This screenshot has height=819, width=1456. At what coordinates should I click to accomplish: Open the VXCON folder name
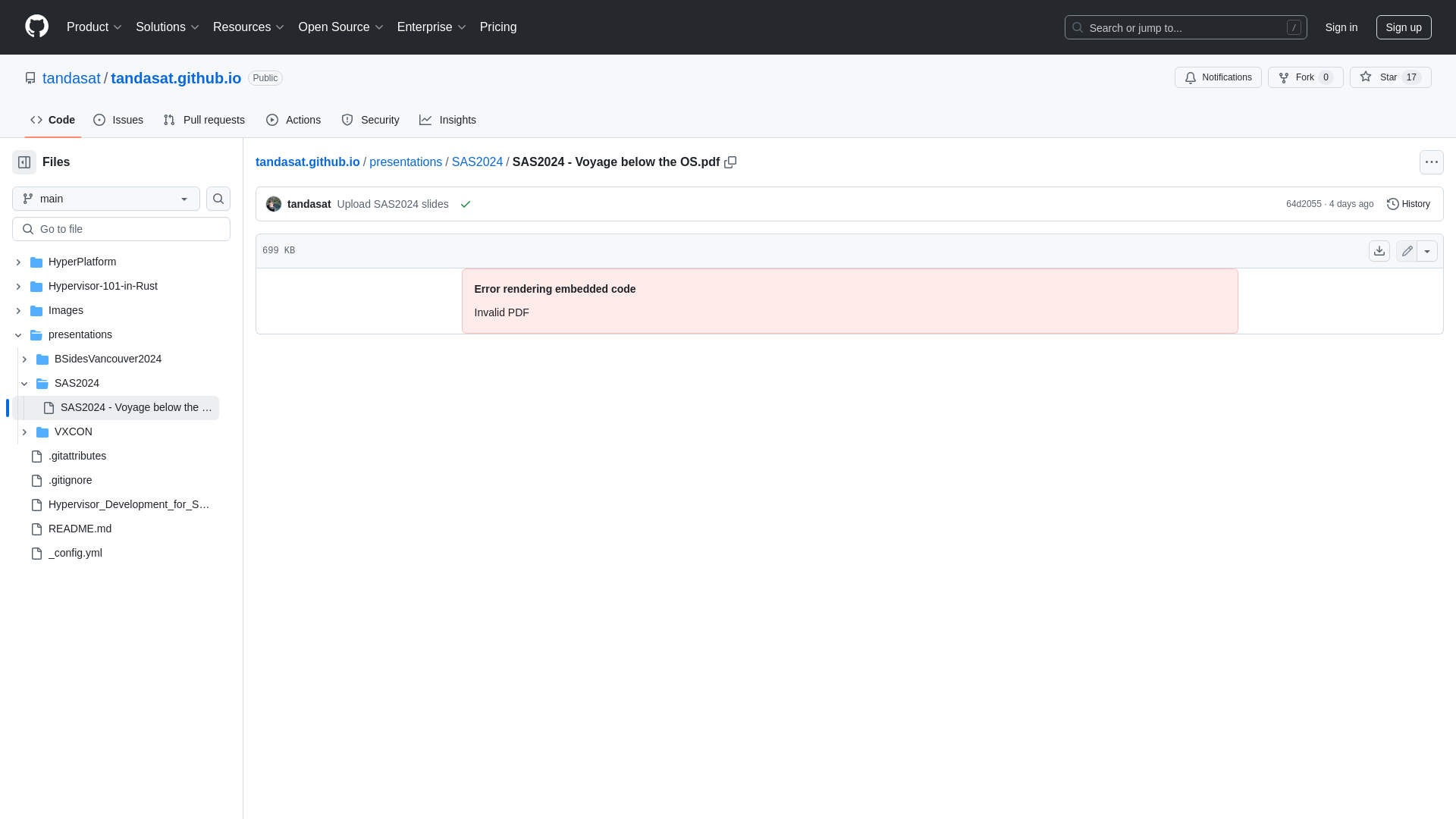point(74,432)
